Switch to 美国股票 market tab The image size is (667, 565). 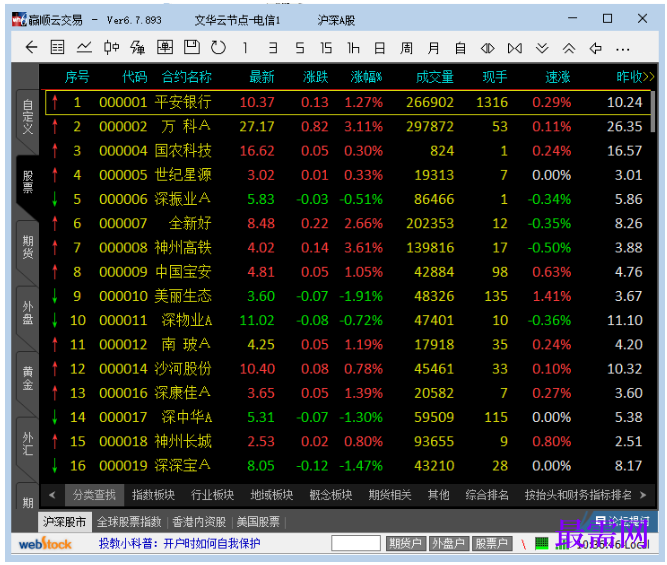click(x=258, y=522)
